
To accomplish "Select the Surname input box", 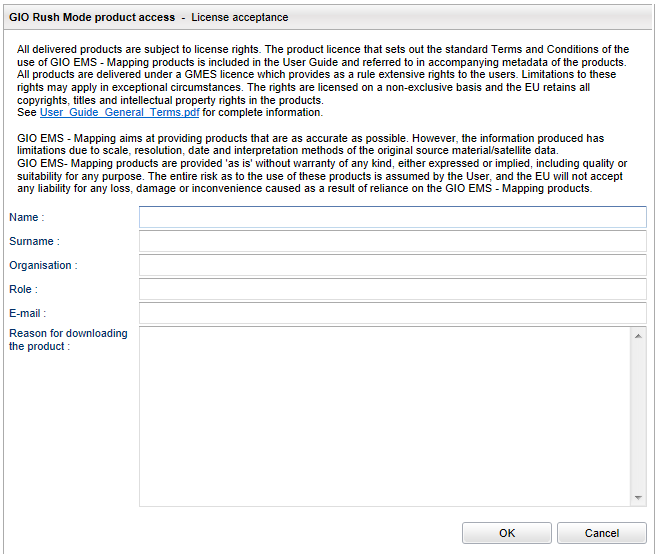I will 393,241.
